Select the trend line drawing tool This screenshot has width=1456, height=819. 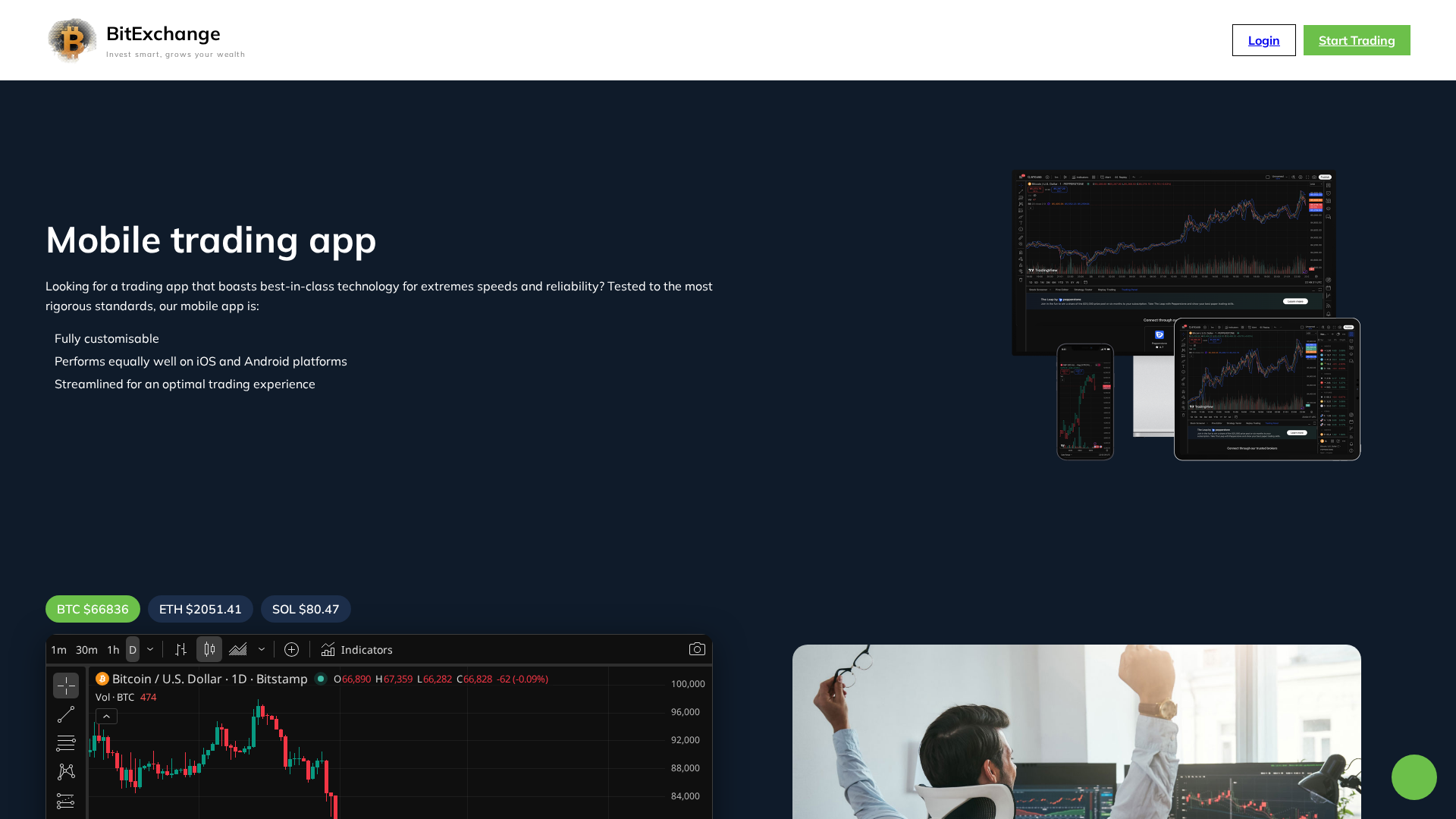[66, 714]
